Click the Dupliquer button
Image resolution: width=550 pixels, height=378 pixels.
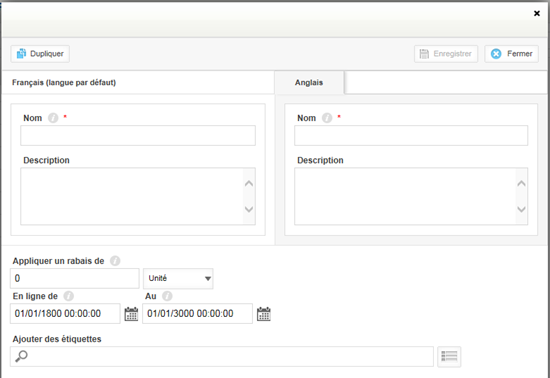40,54
